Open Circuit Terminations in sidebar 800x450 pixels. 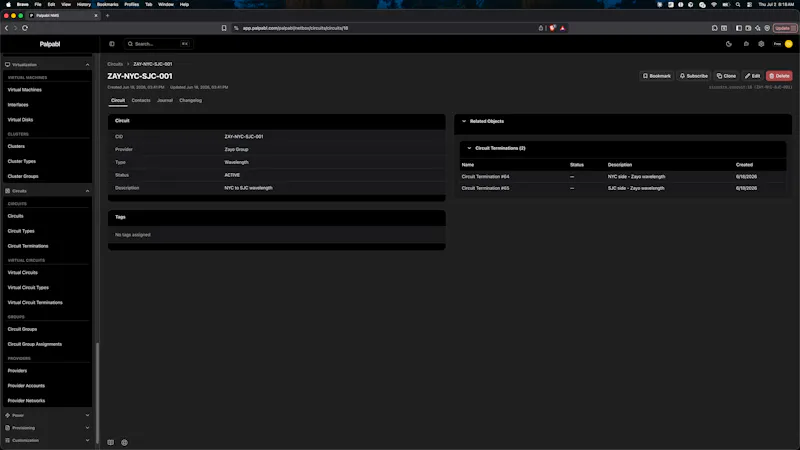pos(28,246)
